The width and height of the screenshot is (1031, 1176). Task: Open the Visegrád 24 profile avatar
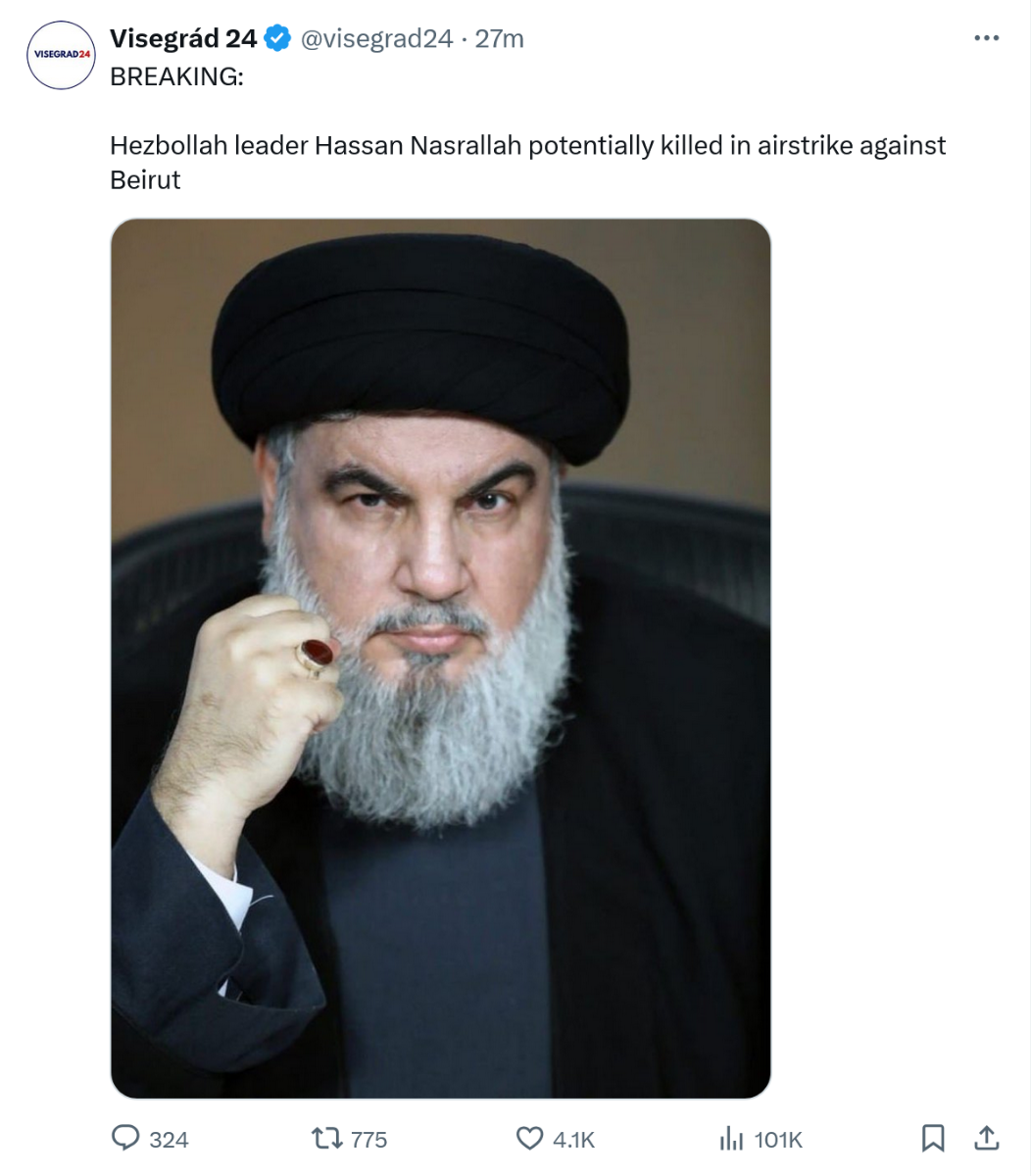click(x=60, y=55)
